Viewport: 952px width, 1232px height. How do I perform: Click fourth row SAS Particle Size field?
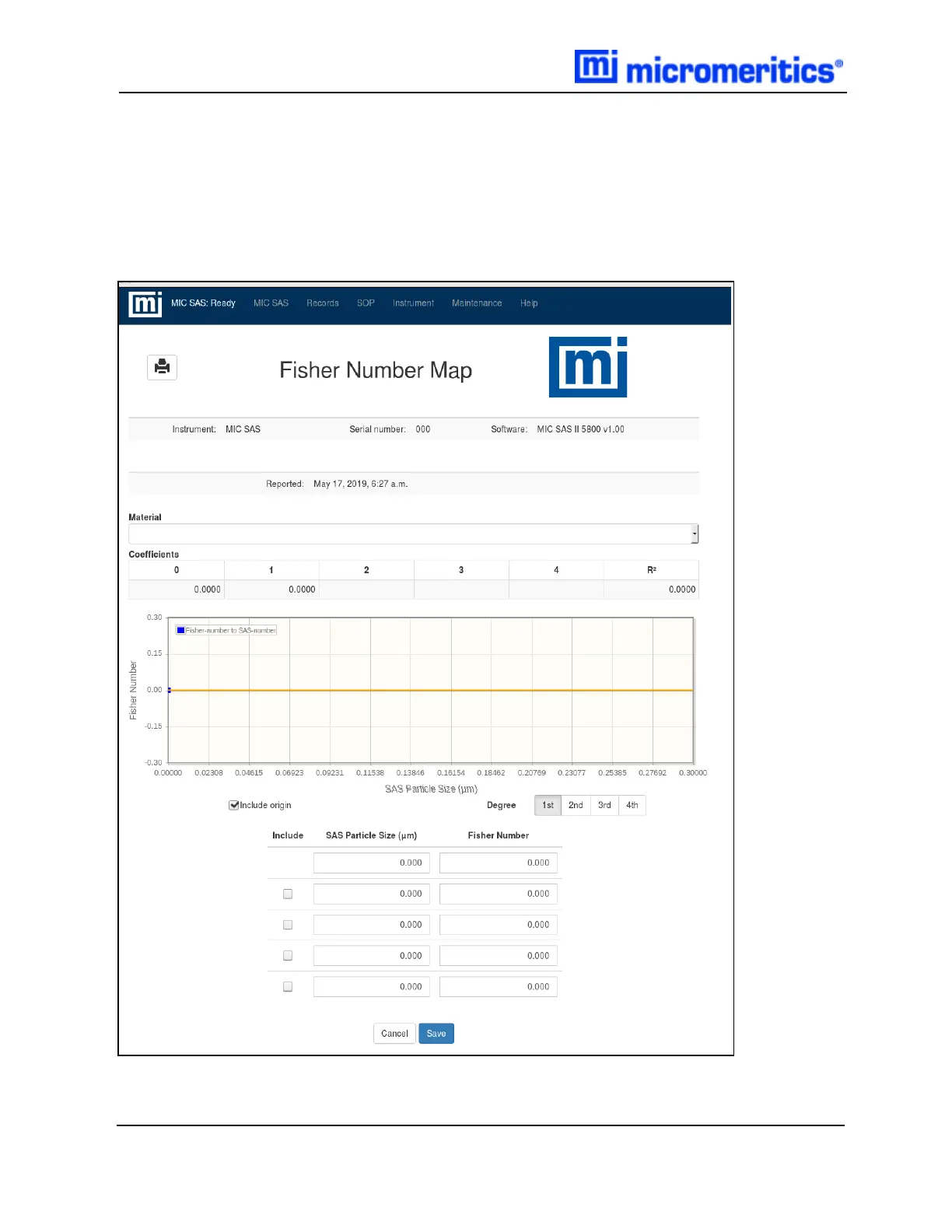click(x=372, y=955)
